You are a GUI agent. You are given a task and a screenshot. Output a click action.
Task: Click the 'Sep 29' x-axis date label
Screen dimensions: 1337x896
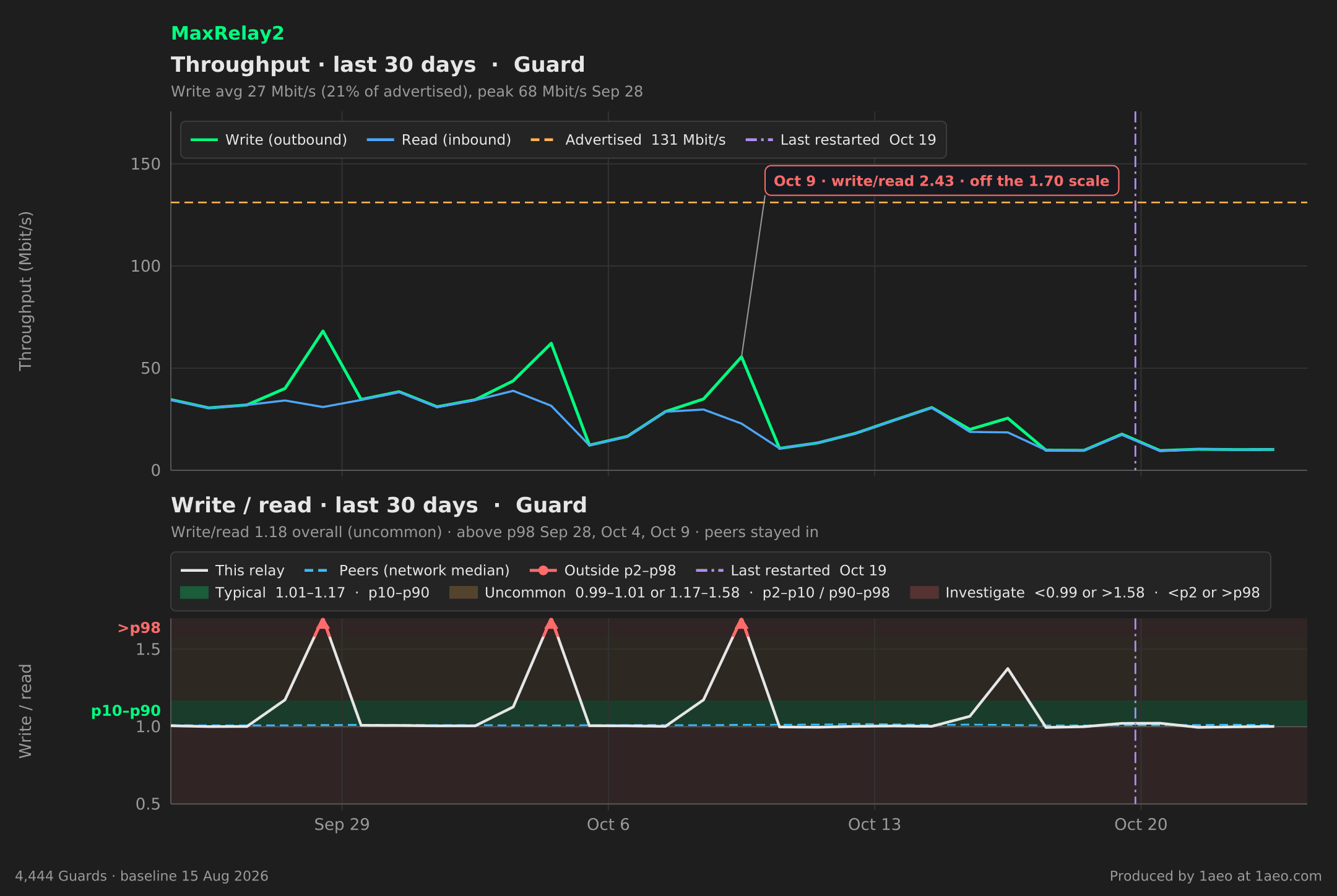(x=342, y=824)
